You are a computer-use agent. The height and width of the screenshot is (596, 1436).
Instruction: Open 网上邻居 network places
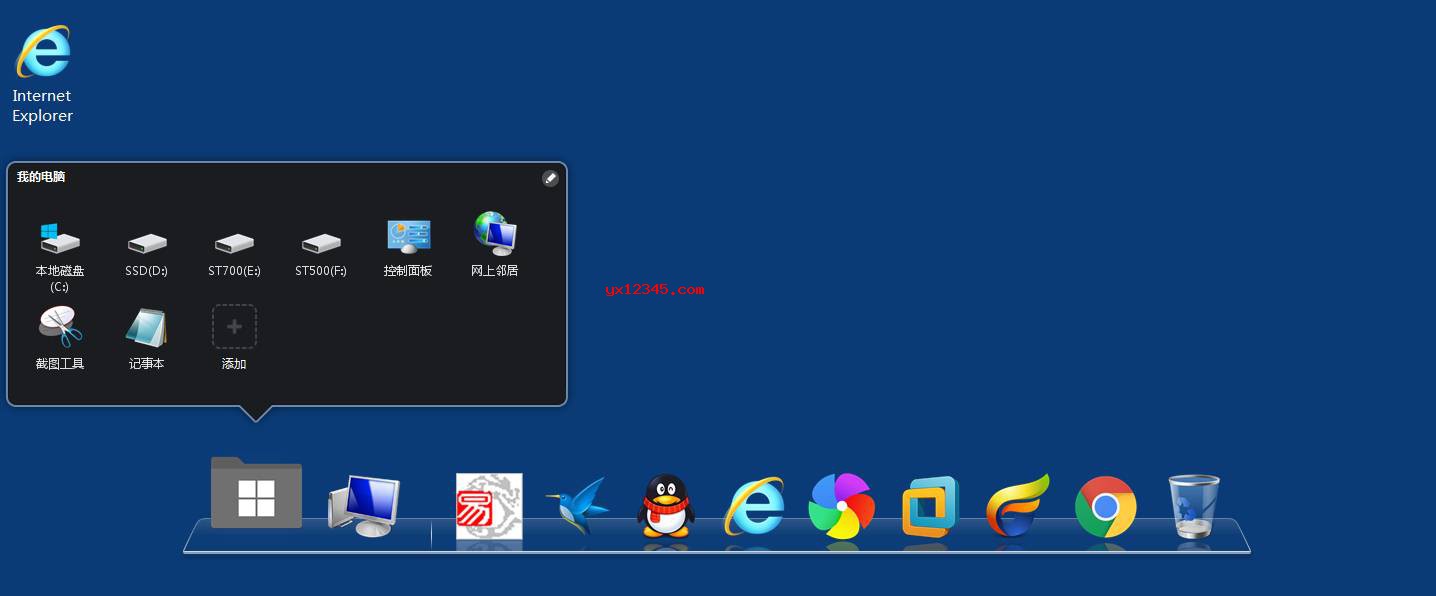(x=495, y=245)
